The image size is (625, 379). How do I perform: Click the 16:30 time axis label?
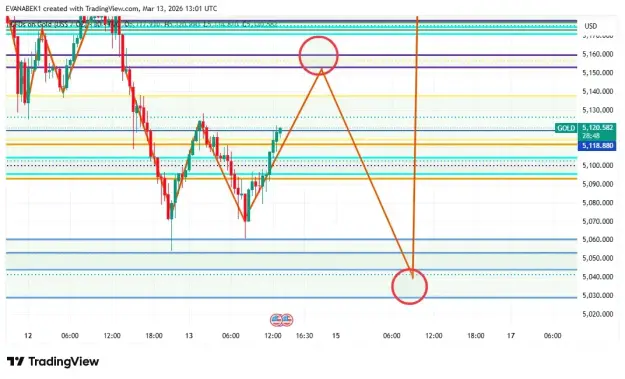pyautogui.click(x=304, y=336)
